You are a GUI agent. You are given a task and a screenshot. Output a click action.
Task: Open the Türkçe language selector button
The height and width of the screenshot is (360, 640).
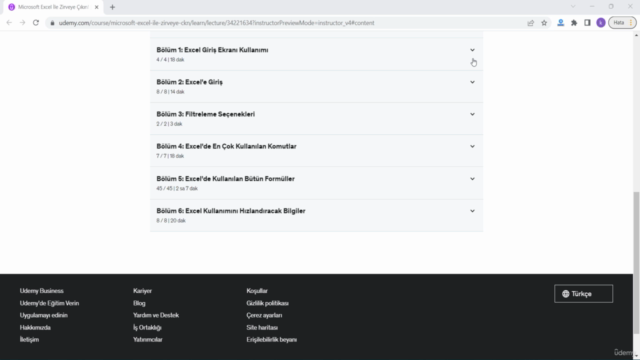click(583, 294)
